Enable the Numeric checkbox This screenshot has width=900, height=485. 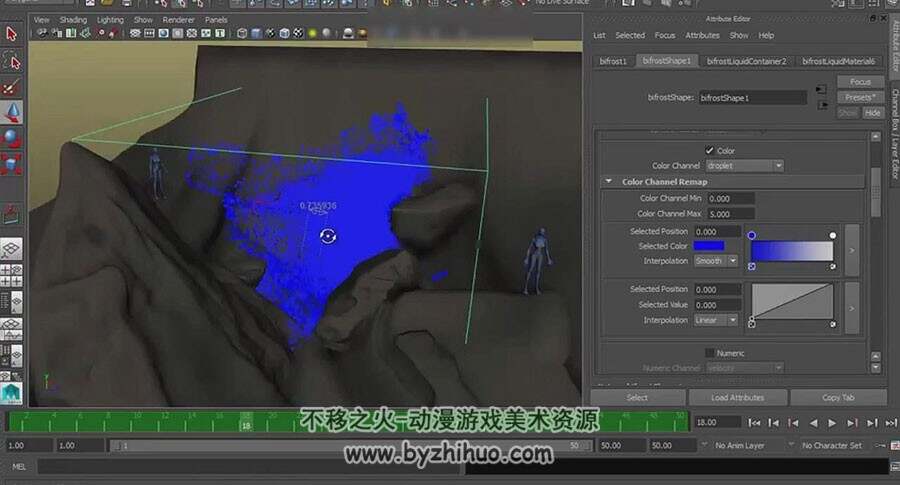[x=709, y=352]
